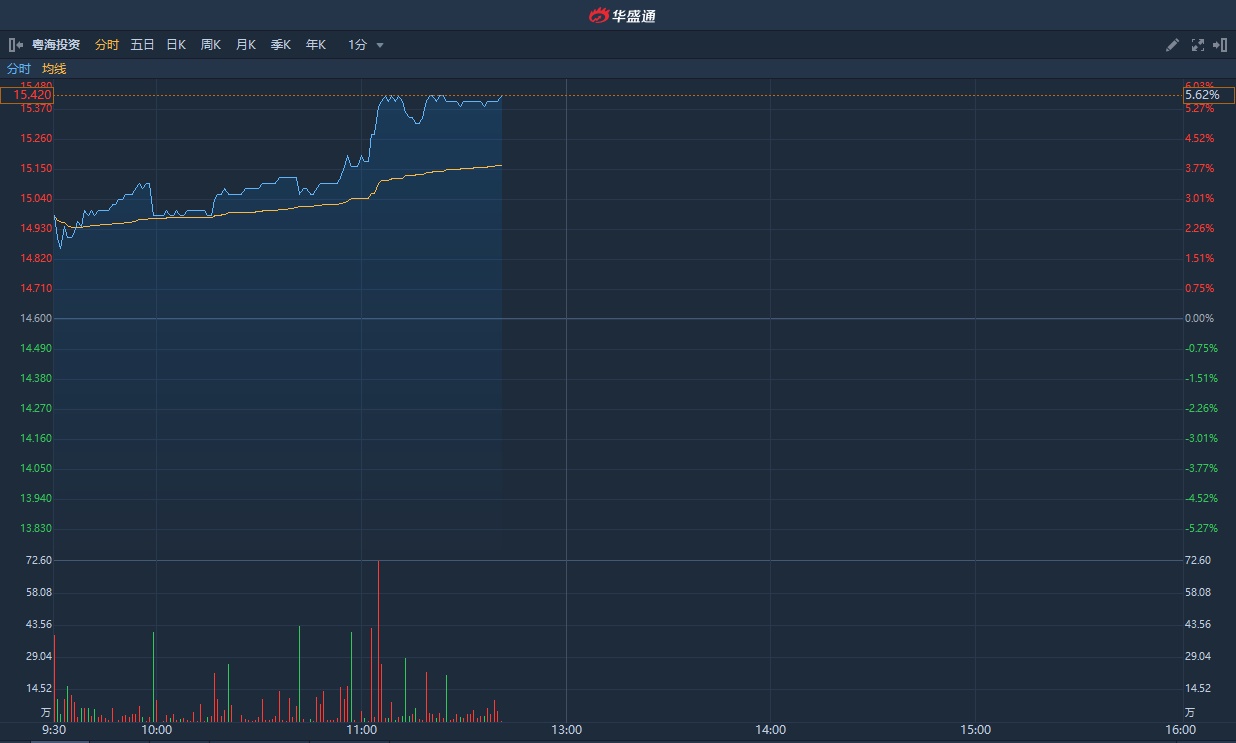Switch to the 年K yearly candlestick chart
Screen dimensions: 1236x743
pyautogui.click(x=315, y=45)
